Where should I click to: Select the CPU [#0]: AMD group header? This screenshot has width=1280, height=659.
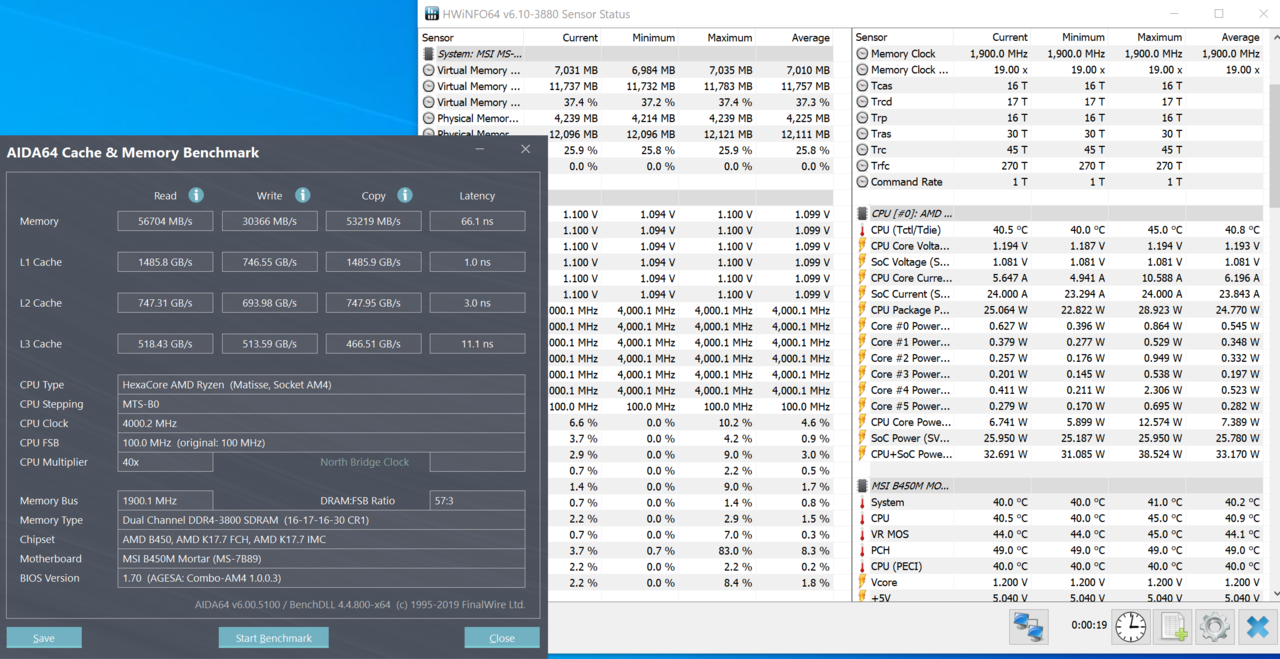pyautogui.click(x=911, y=214)
